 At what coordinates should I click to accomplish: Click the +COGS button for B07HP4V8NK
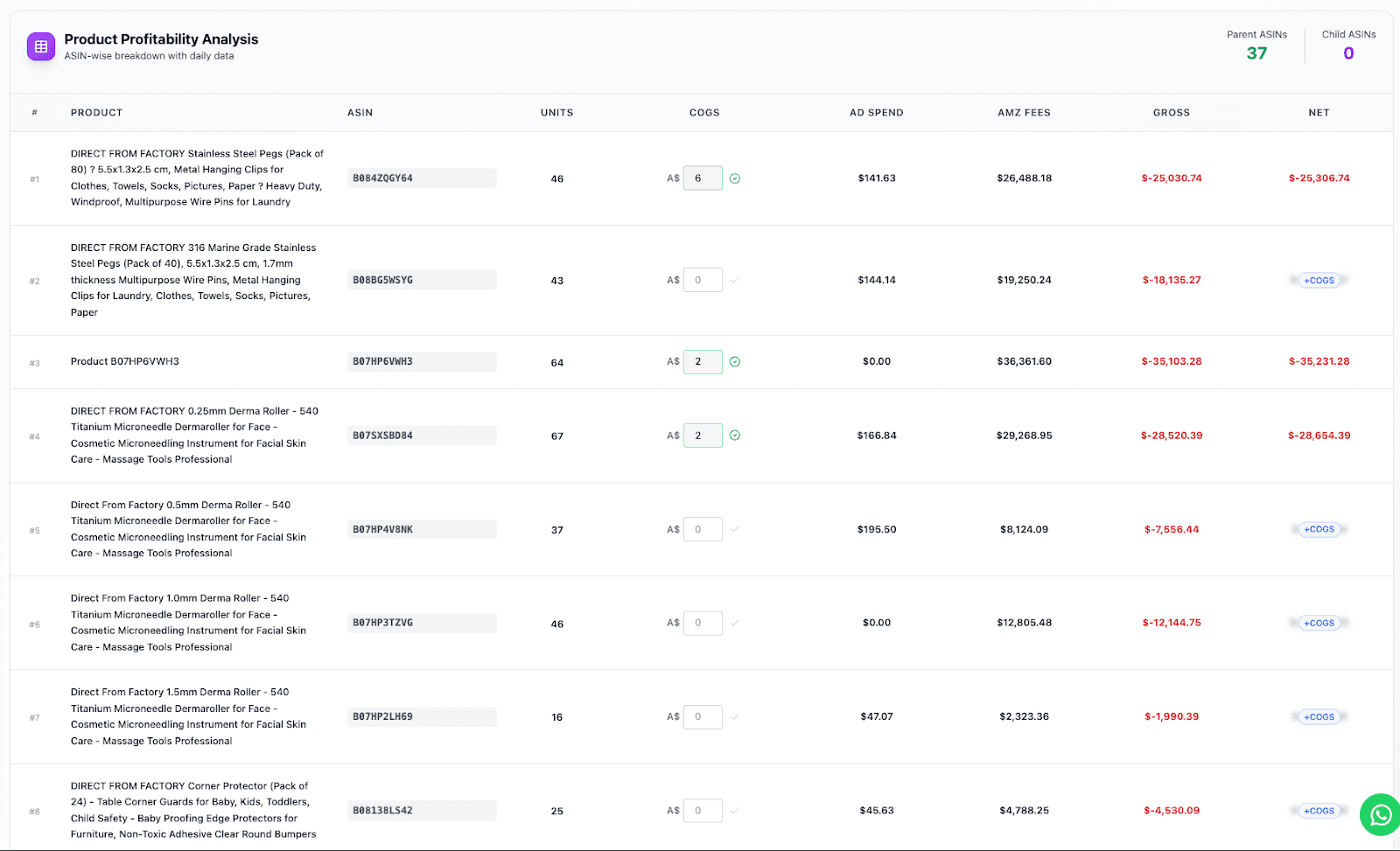[x=1318, y=529]
